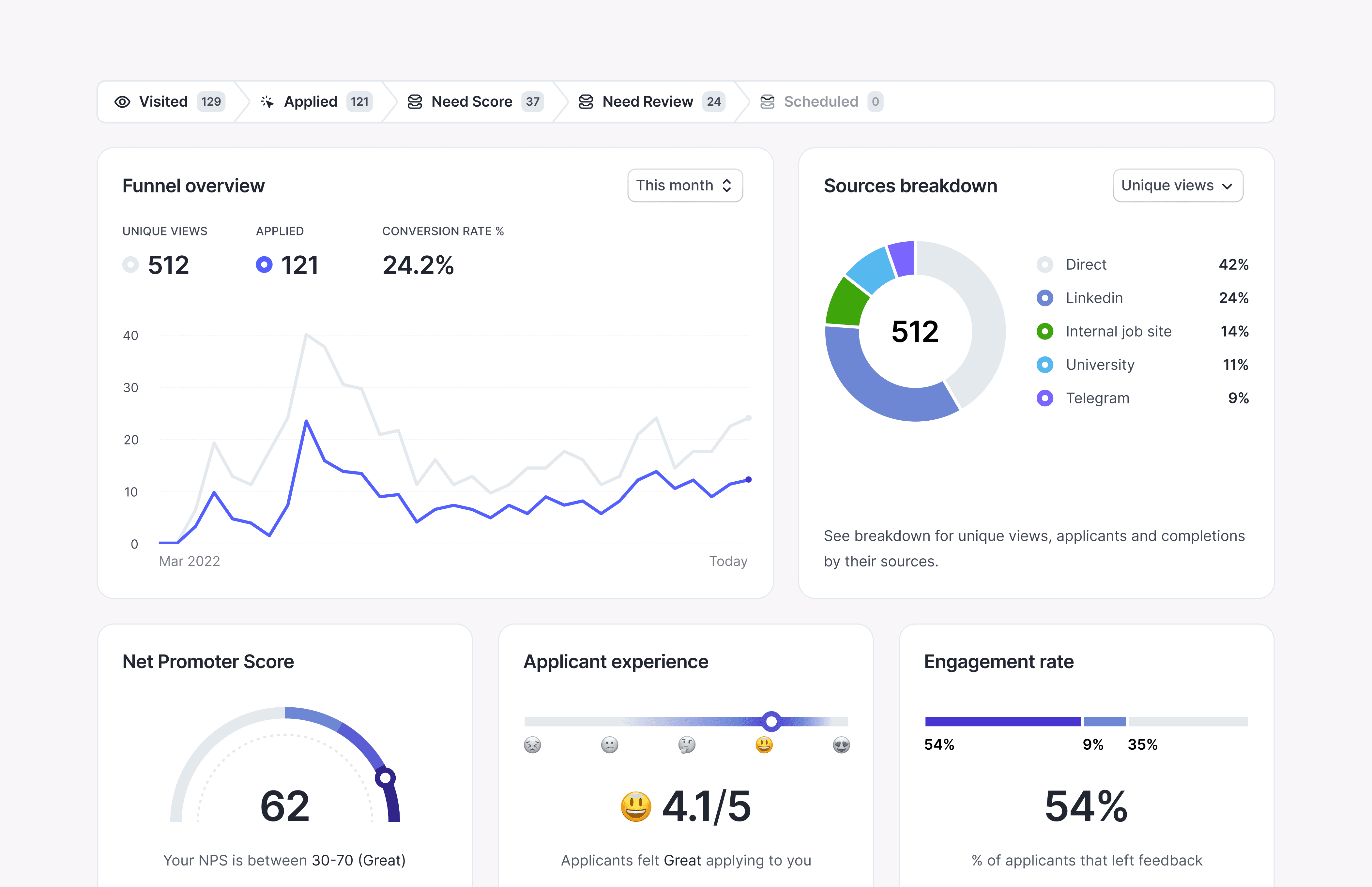
Task: Switch to the Need Review stage tab
Action: 648,102
